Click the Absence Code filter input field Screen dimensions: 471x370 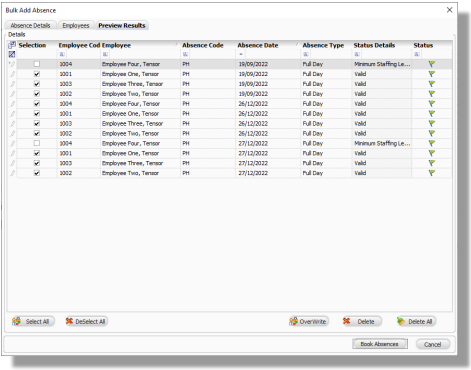click(211, 54)
